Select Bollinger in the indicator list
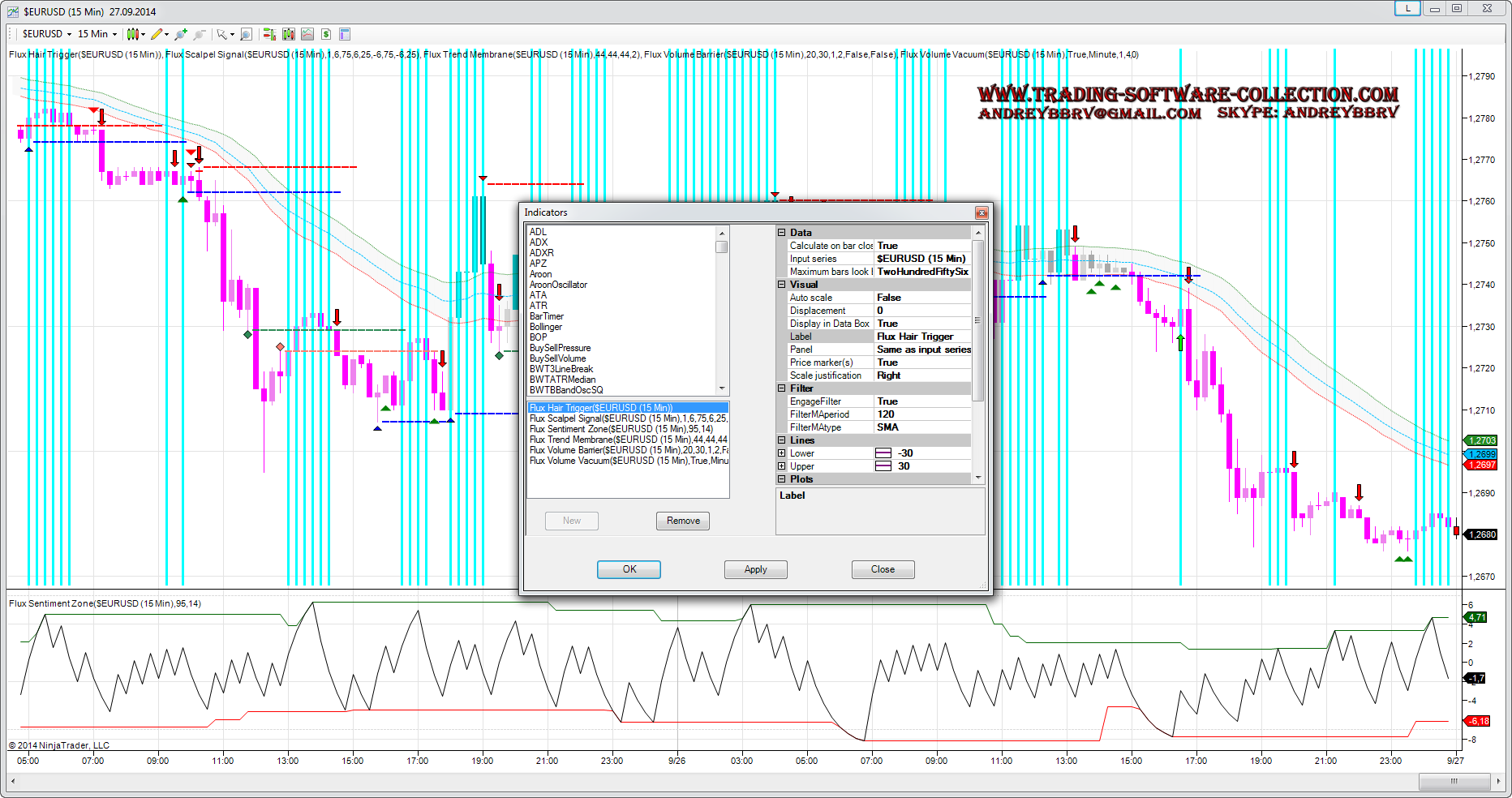The height and width of the screenshot is (798, 1512). [x=546, y=327]
